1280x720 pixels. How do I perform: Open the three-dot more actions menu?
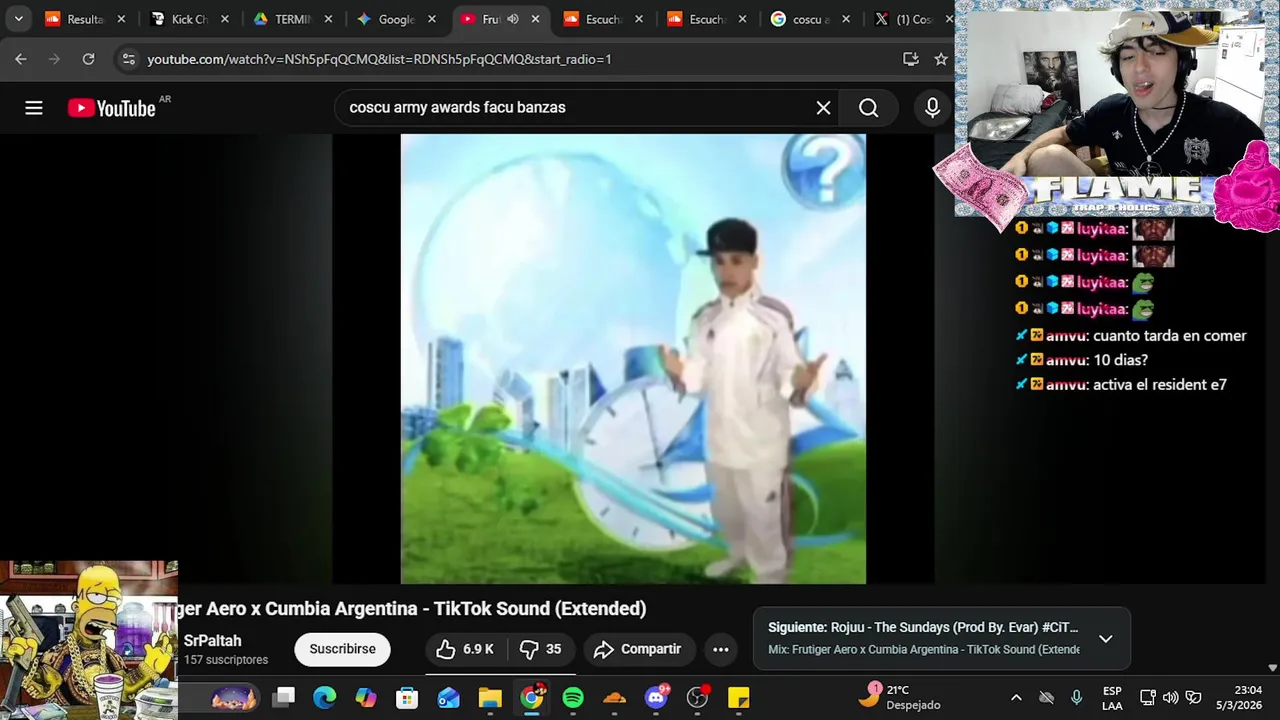tap(720, 649)
